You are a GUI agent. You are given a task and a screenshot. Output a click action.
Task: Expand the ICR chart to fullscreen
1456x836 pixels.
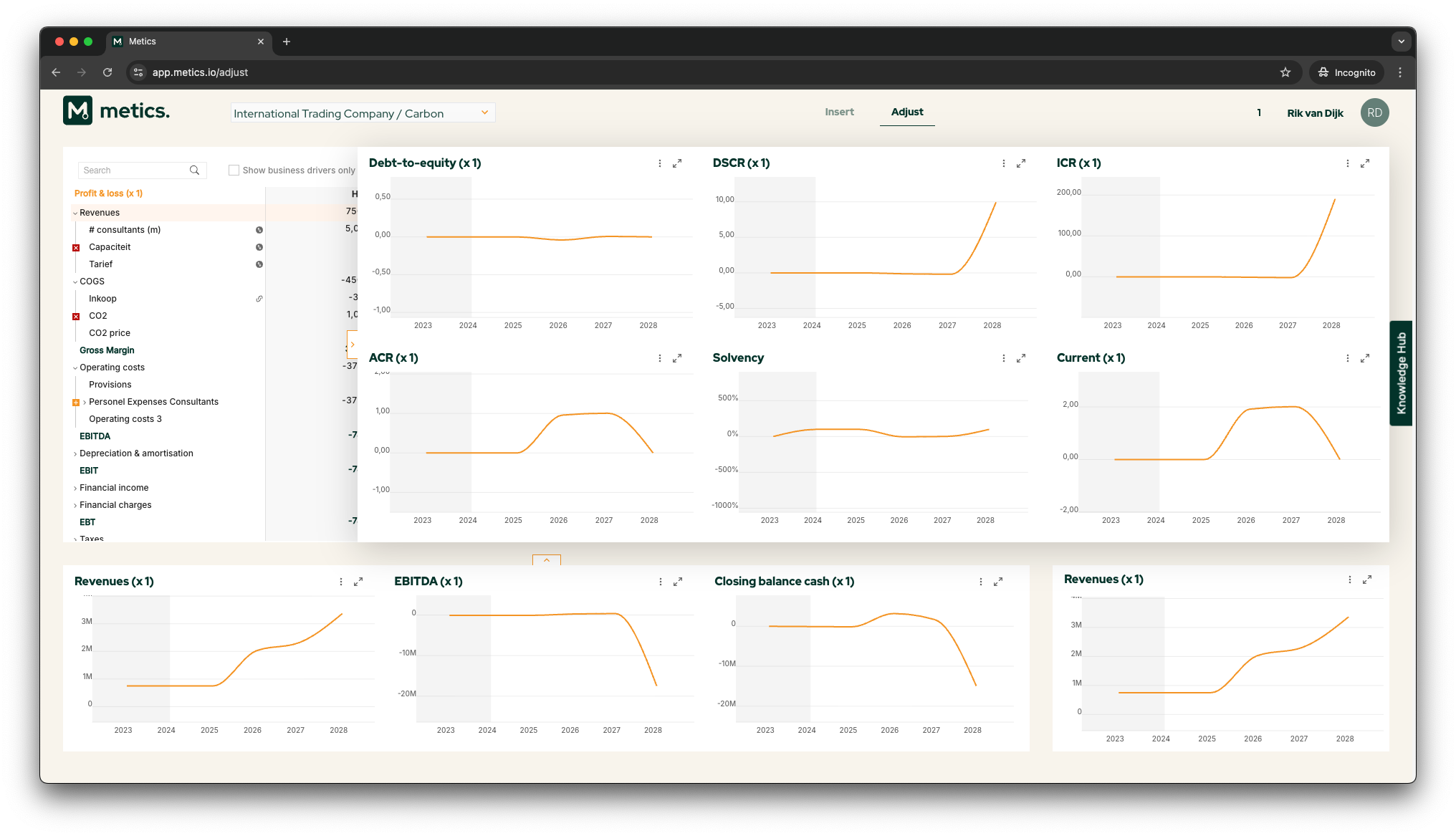[1364, 164]
